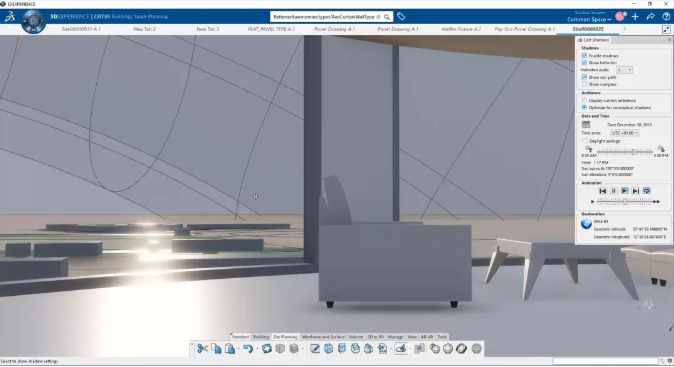This screenshot has width=674, height=367.
Task: Enable the Daylight savings checkbox
Action: (585, 141)
